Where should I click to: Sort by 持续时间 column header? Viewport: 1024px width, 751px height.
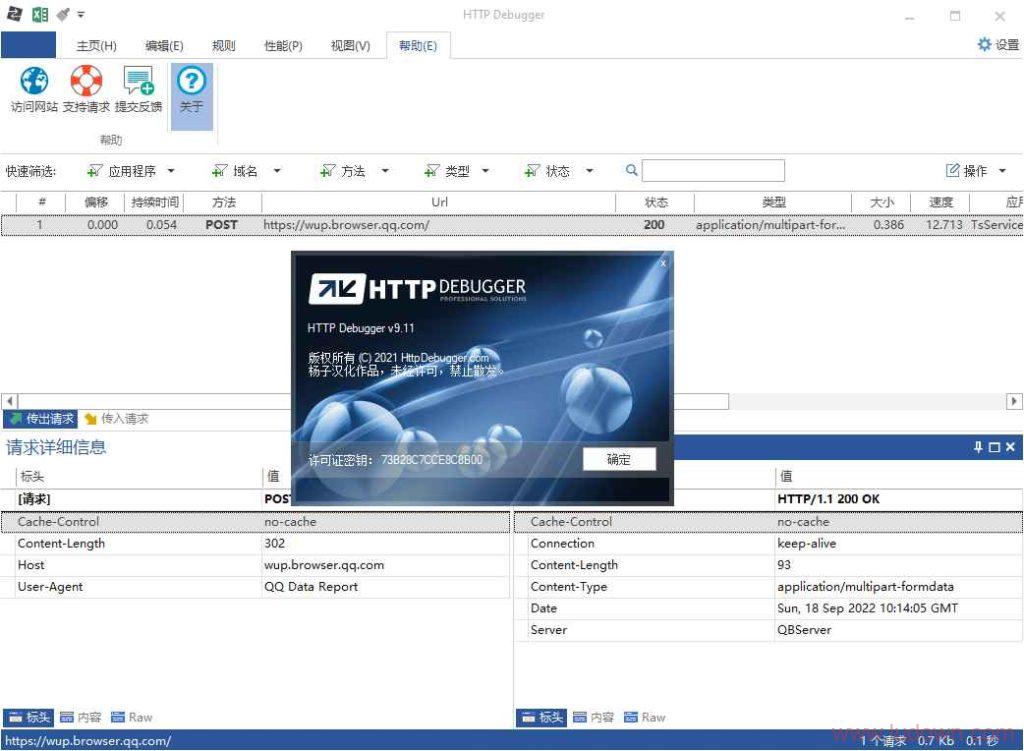pos(155,202)
